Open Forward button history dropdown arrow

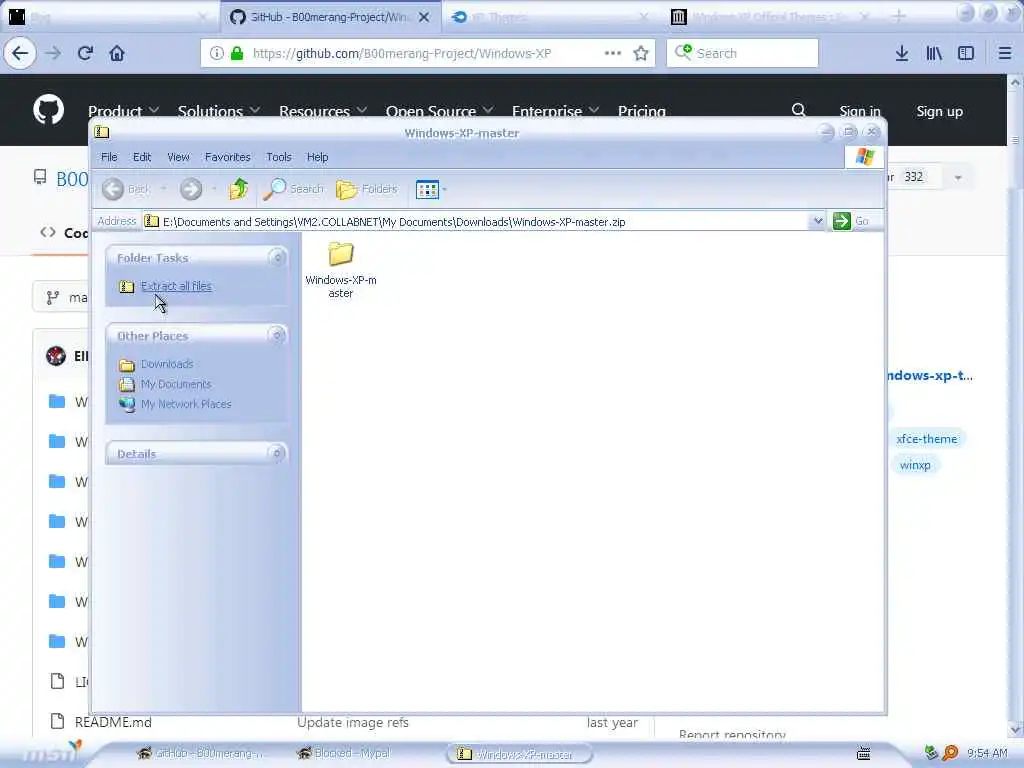[214, 189]
